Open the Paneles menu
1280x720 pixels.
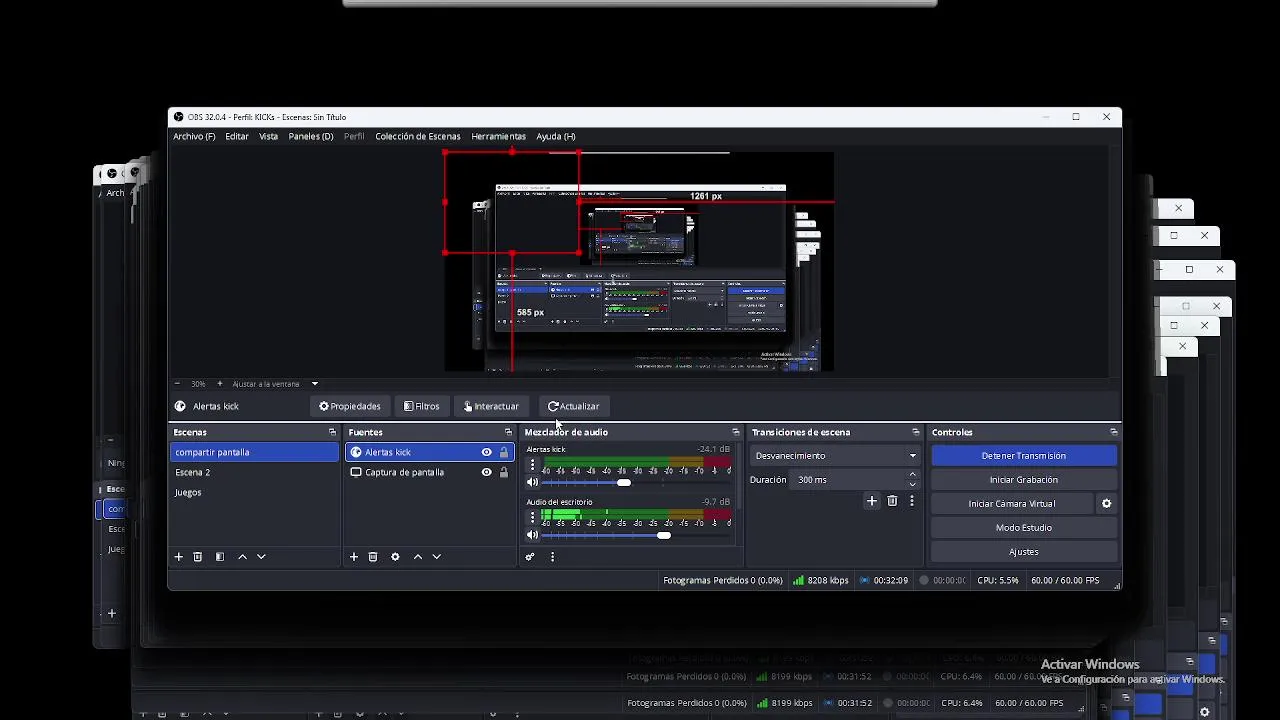[x=311, y=136]
